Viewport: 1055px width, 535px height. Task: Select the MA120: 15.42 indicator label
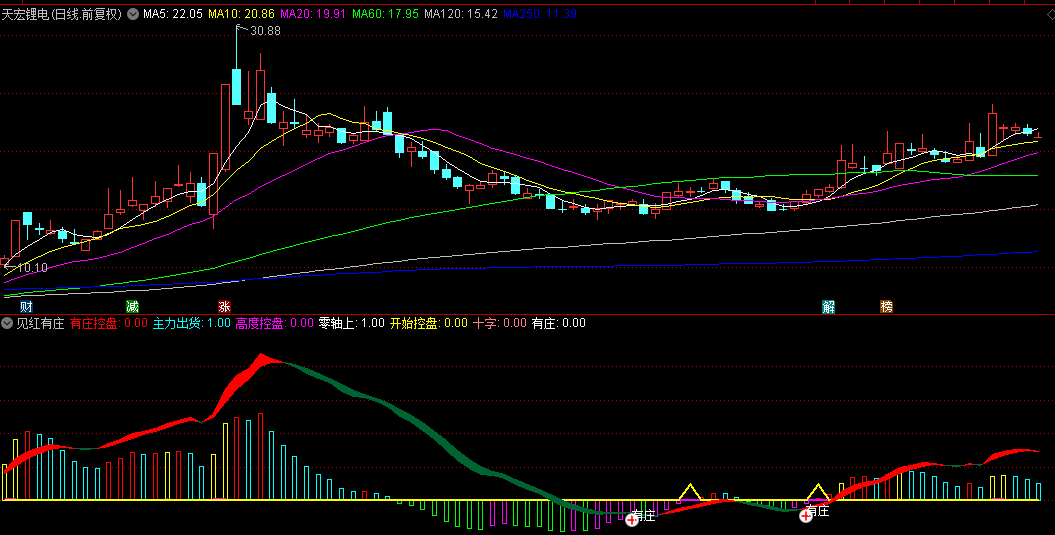pyautogui.click(x=461, y=13)
